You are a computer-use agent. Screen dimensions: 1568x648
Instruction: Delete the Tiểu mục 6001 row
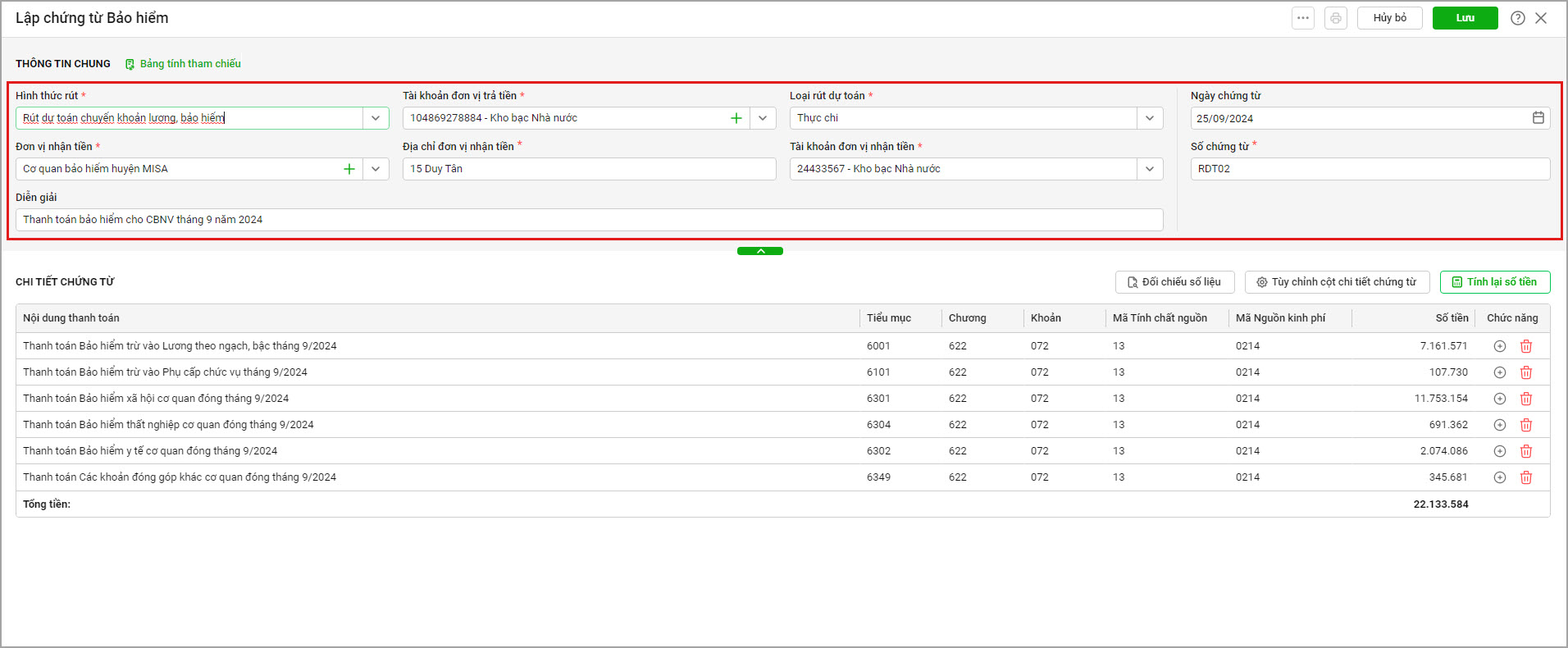(1526, 346)
